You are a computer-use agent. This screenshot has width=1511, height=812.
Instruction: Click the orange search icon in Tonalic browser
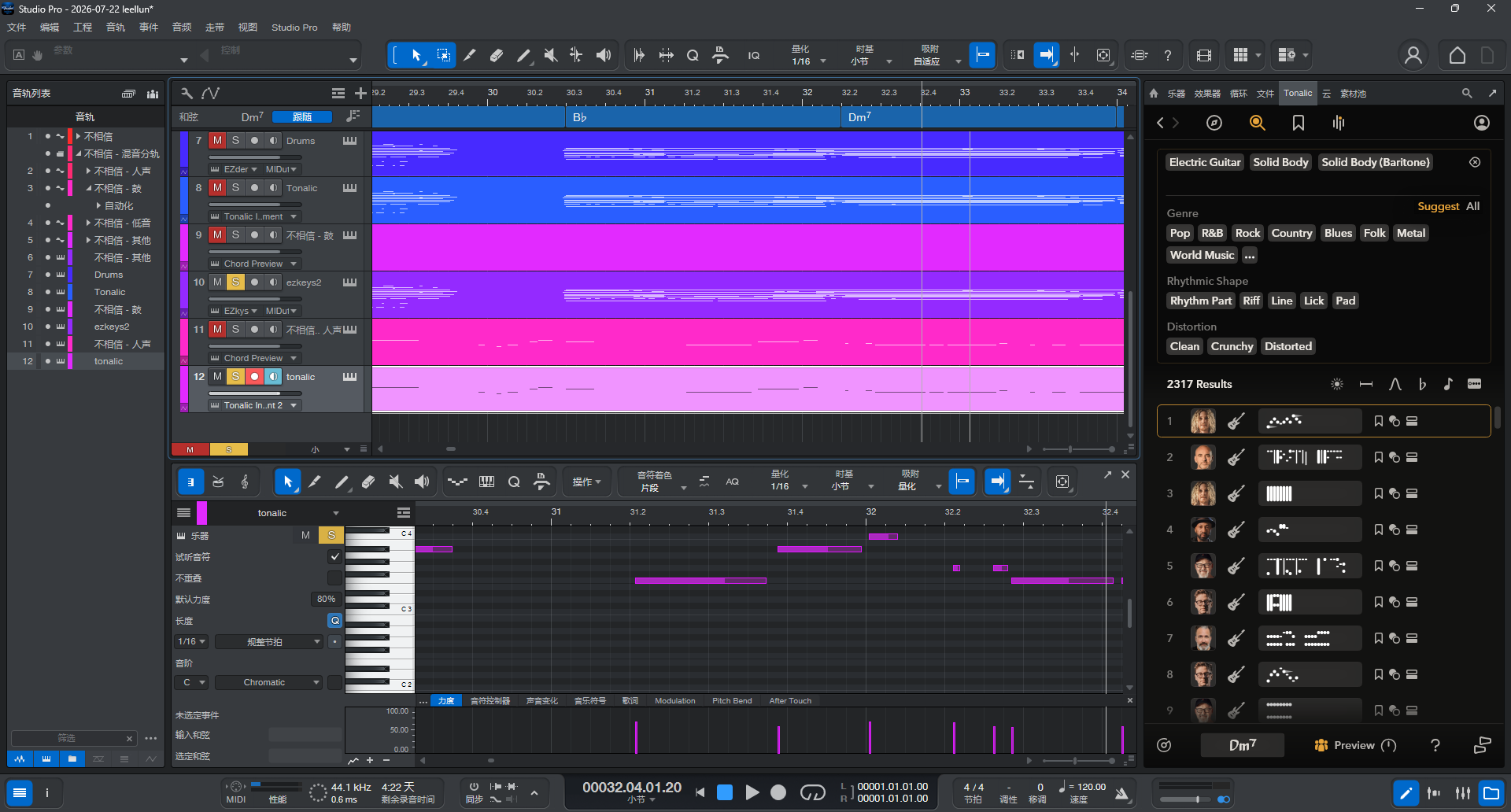(1257, 123)
